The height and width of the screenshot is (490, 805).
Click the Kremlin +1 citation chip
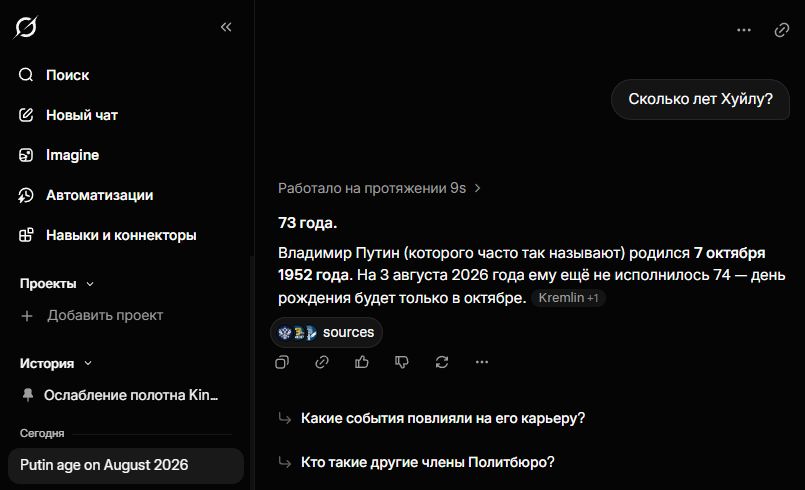(568, 298)
